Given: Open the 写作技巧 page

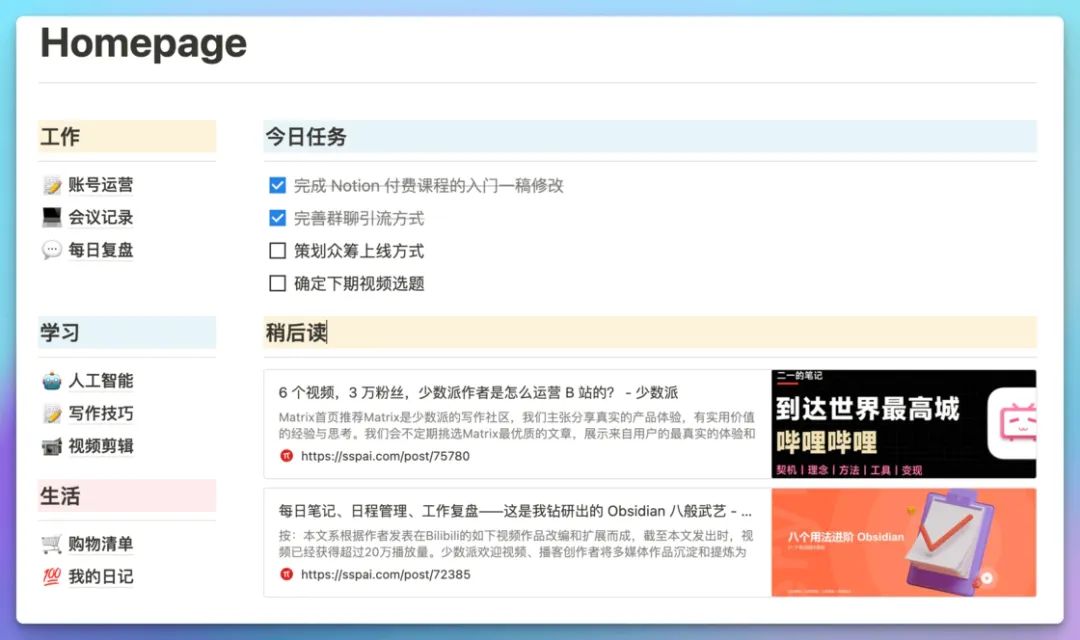Looking at the screenshot, I should pyautogui.click(x=101, y=413).
